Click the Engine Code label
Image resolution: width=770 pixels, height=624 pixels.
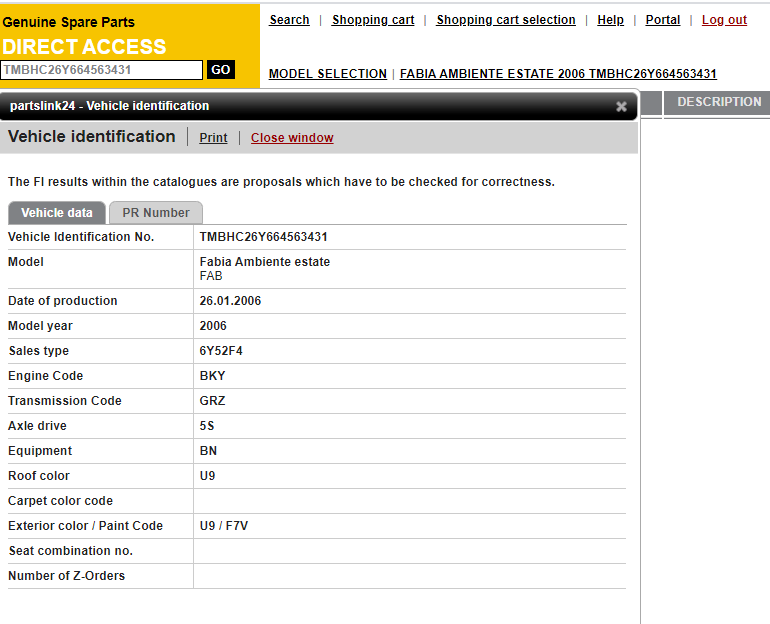45,376
